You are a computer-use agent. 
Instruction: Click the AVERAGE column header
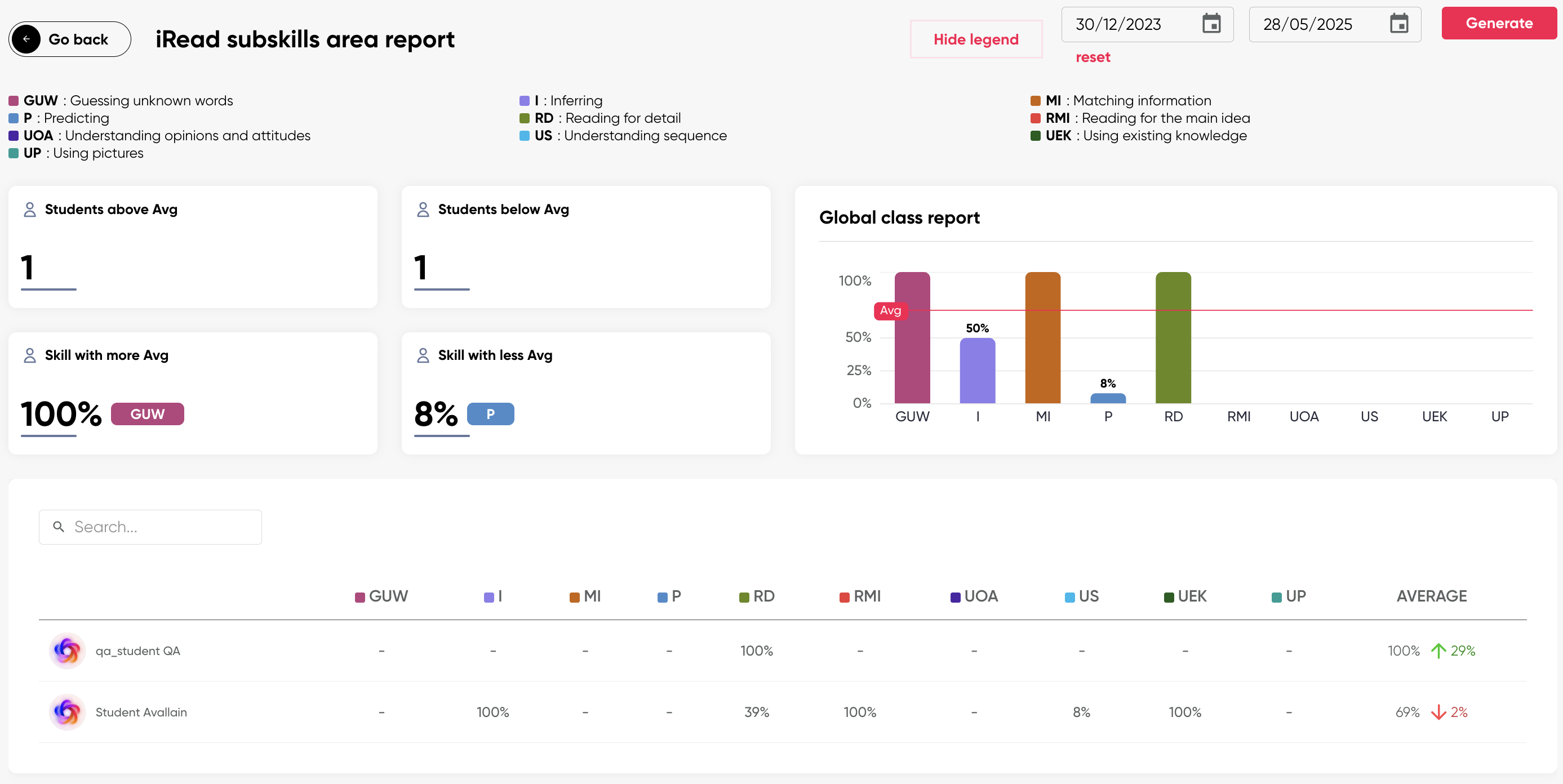point(1431,596)
